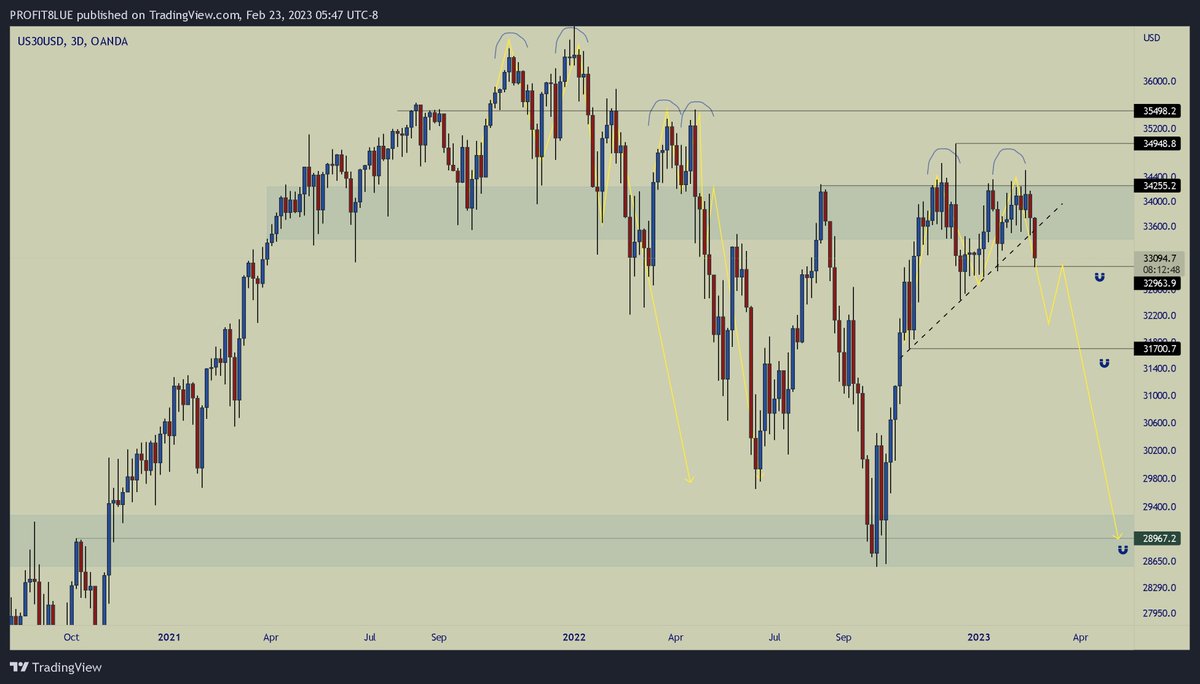This screenshot has height=684, width=1200.
Task: Select the 28967.2 target price label
Action: pyautogui.click(x=1156, y=538)
